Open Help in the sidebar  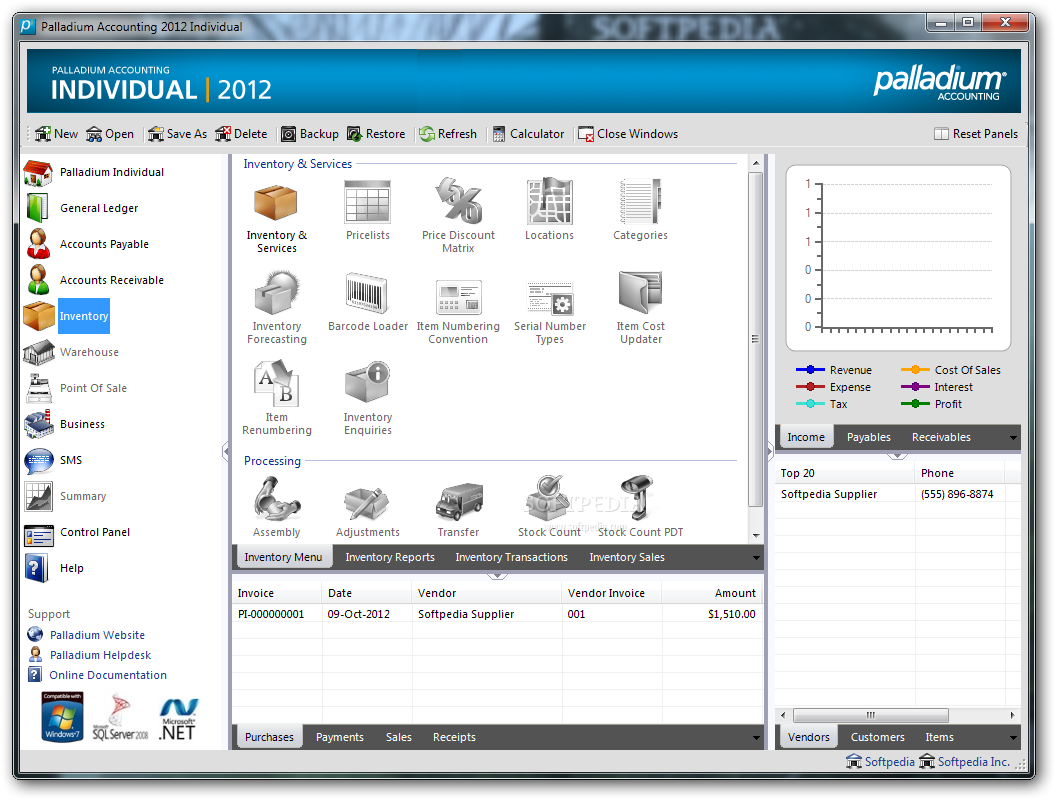(54, 568)
